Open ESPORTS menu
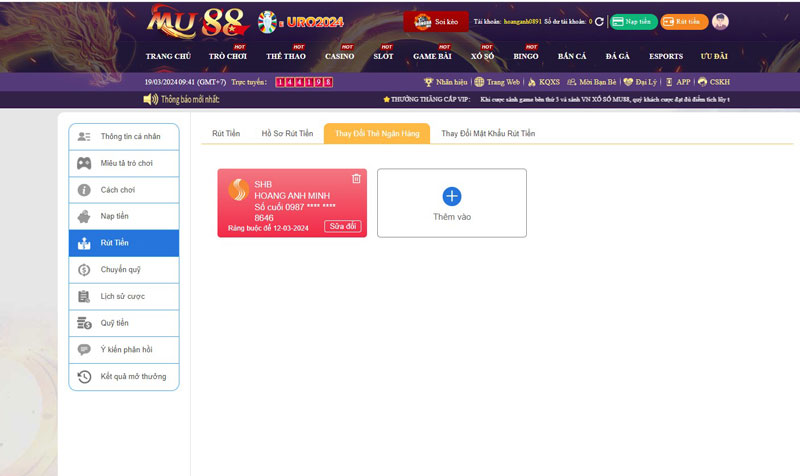The height and width of the screenshot is (476, 800). tap(666, 56)
